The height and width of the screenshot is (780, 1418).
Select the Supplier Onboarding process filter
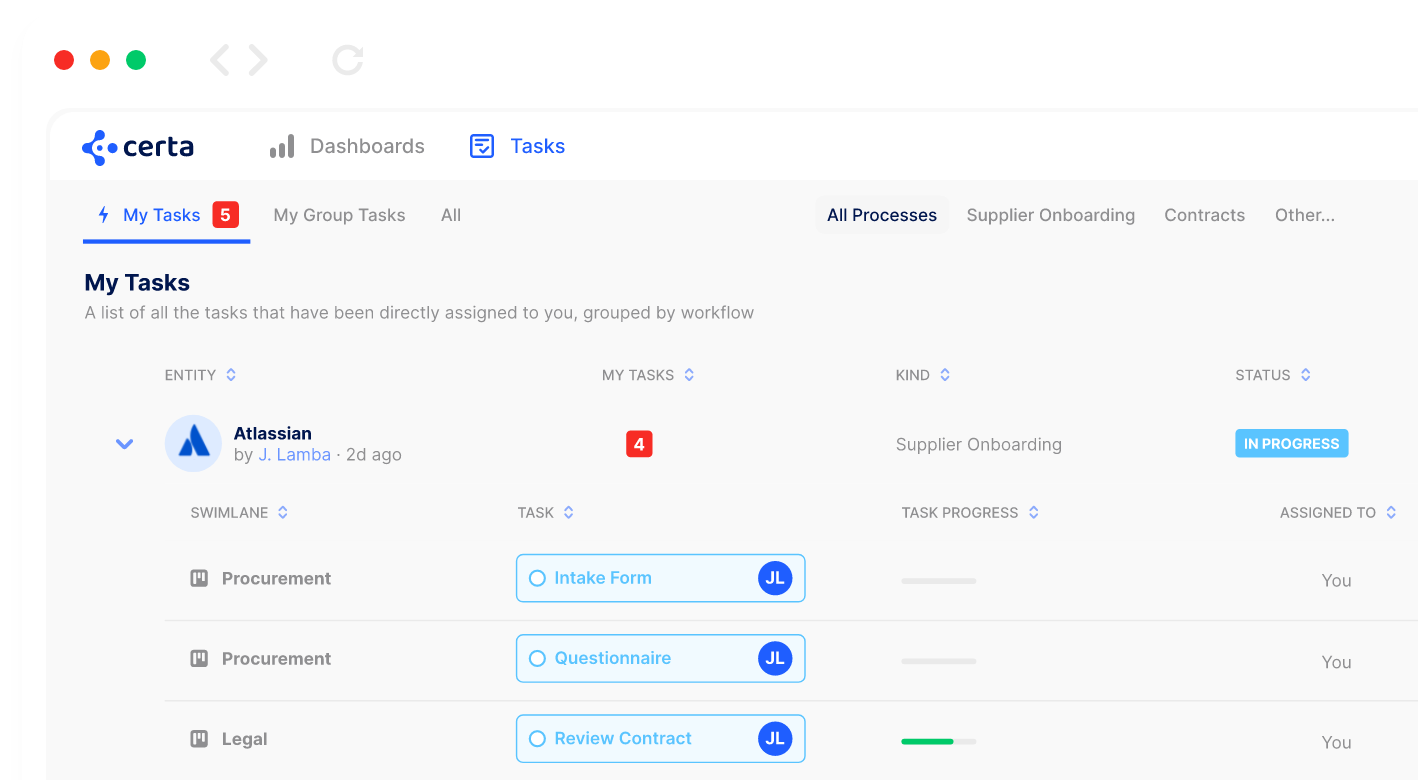click(1050, 215)
